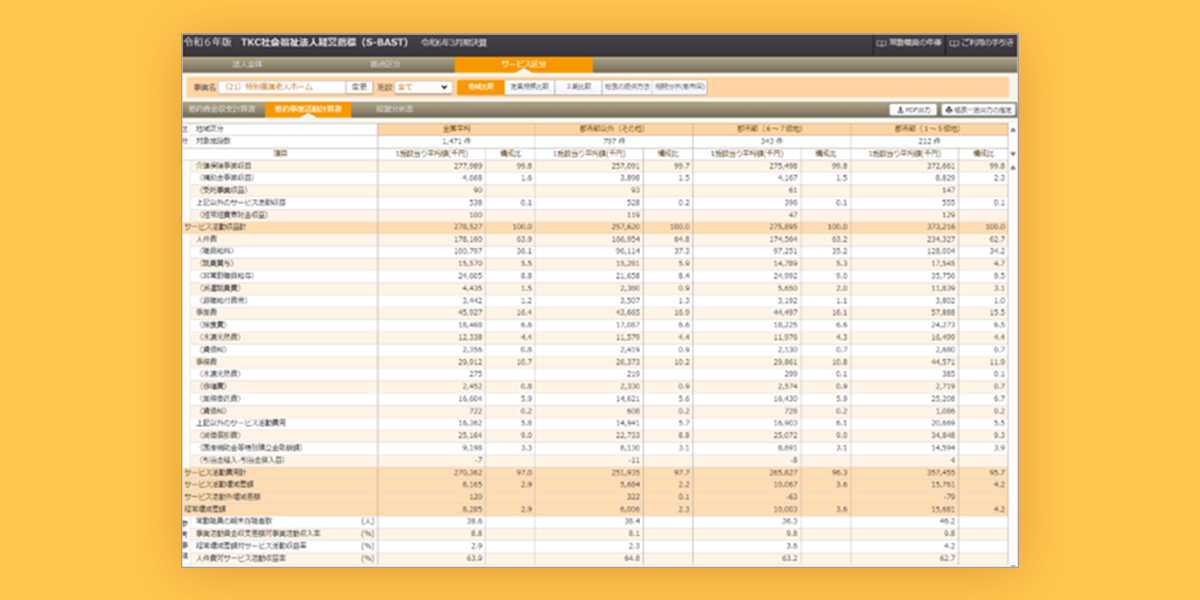Click the 都市部(6~7級地) column header

point(771,129)
